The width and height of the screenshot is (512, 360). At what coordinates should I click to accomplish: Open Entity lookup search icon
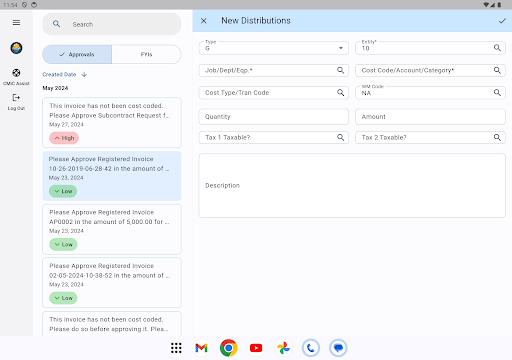(x=497, y=48)
